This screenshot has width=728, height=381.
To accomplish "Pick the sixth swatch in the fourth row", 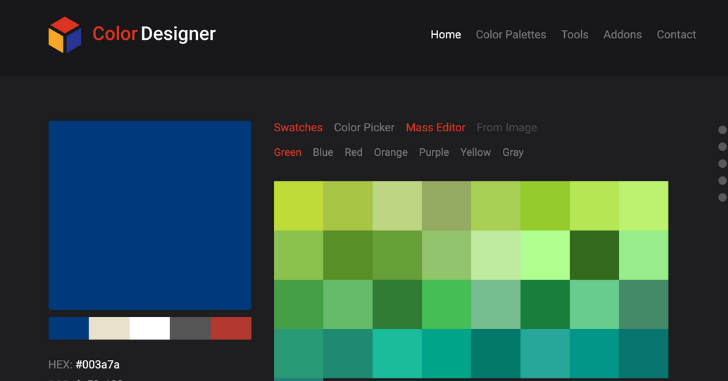I will click(x=545, y=354).
